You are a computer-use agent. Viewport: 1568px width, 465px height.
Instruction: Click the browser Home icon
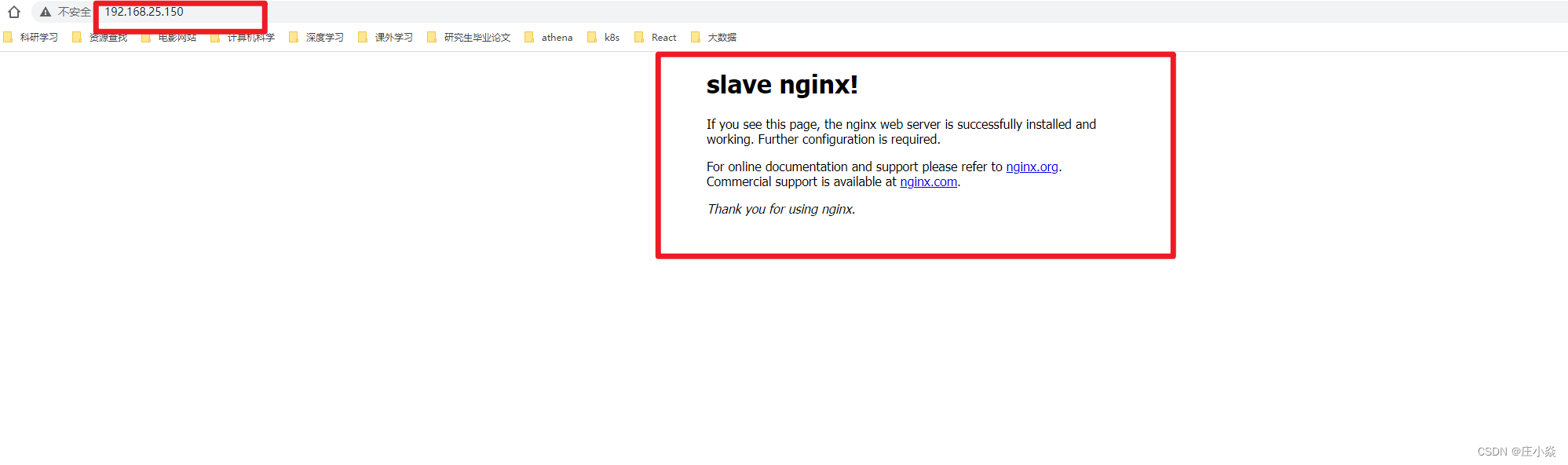(14, 12)
